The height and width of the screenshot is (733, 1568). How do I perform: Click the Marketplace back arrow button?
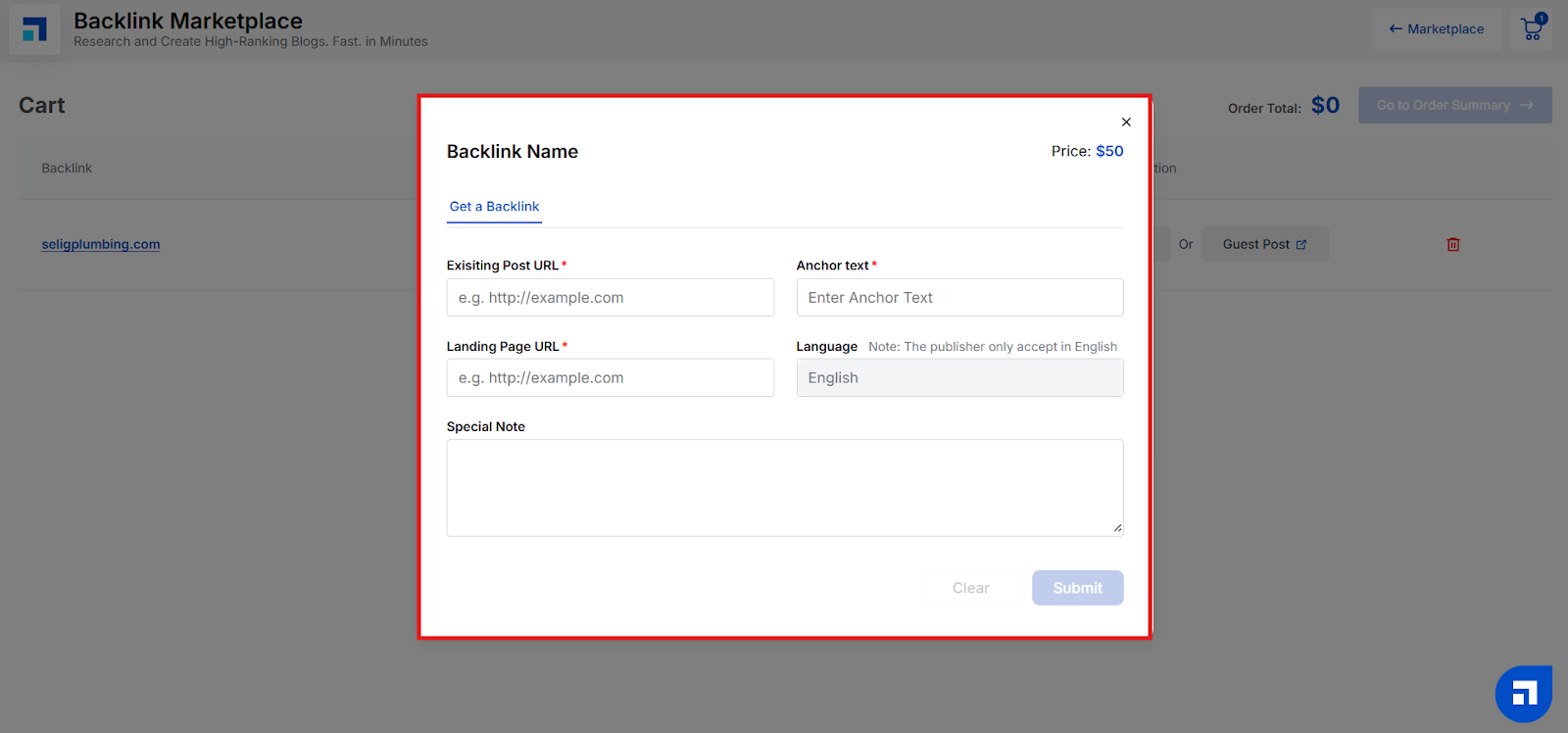point(1436,29)
